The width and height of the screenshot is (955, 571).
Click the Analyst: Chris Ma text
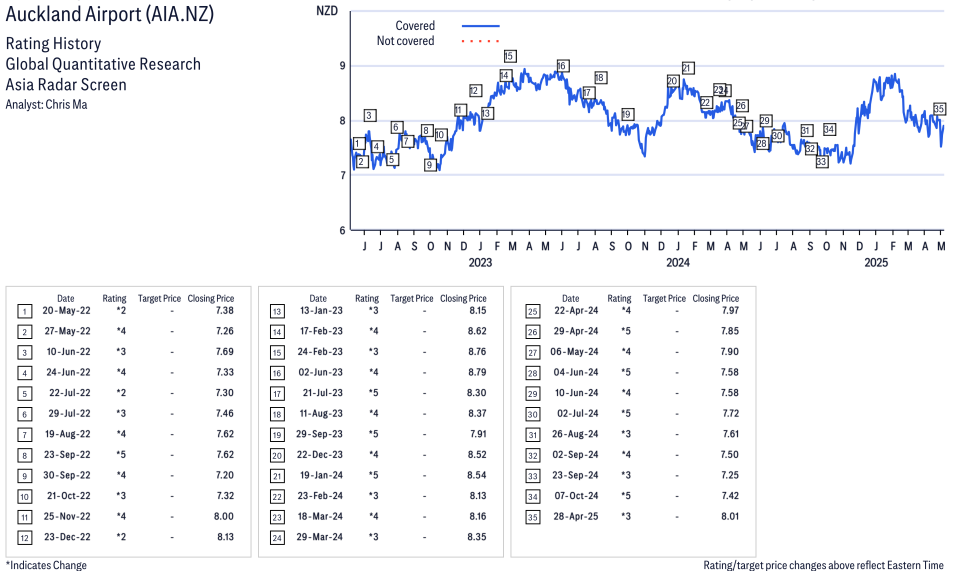click(x=46, y=105)
